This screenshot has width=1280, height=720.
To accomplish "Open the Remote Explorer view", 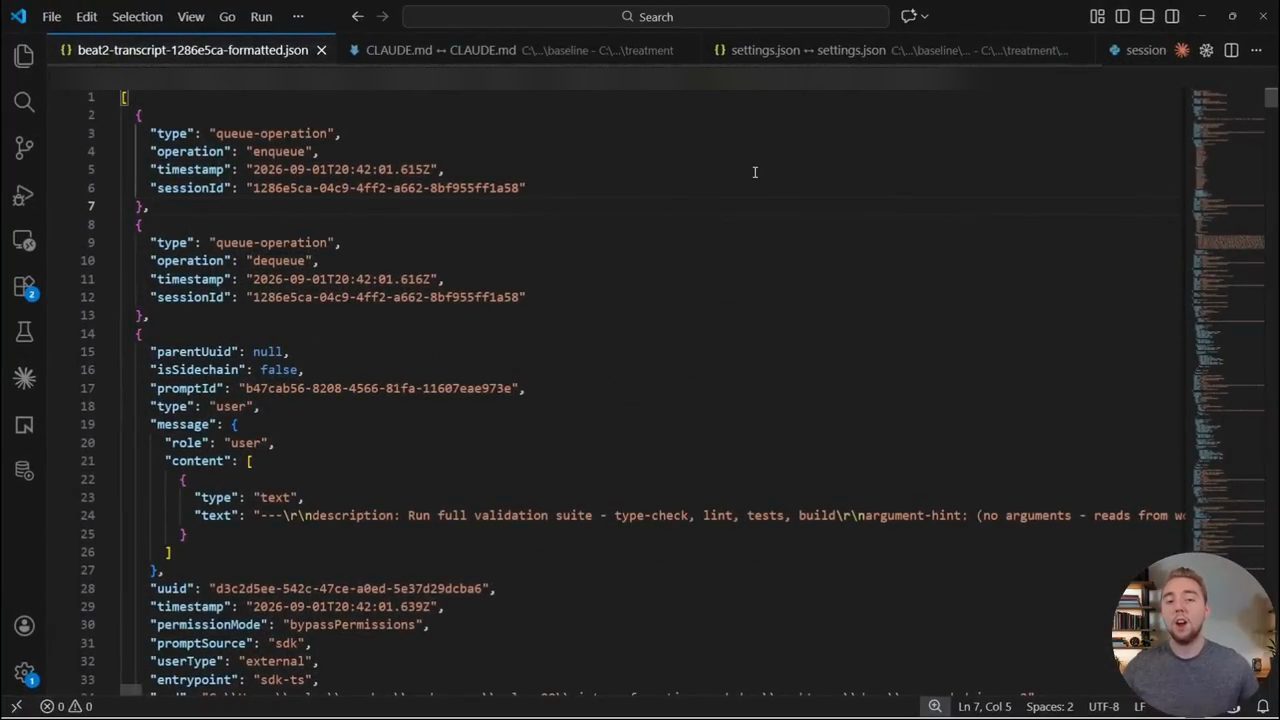I will coord(24,241).
